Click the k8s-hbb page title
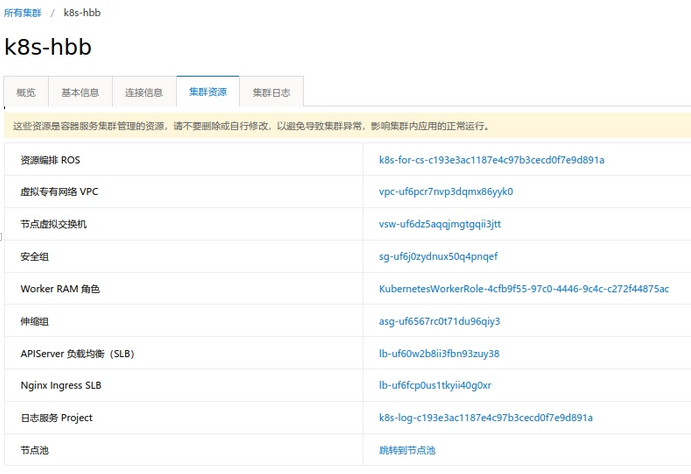 coord(48,47)
